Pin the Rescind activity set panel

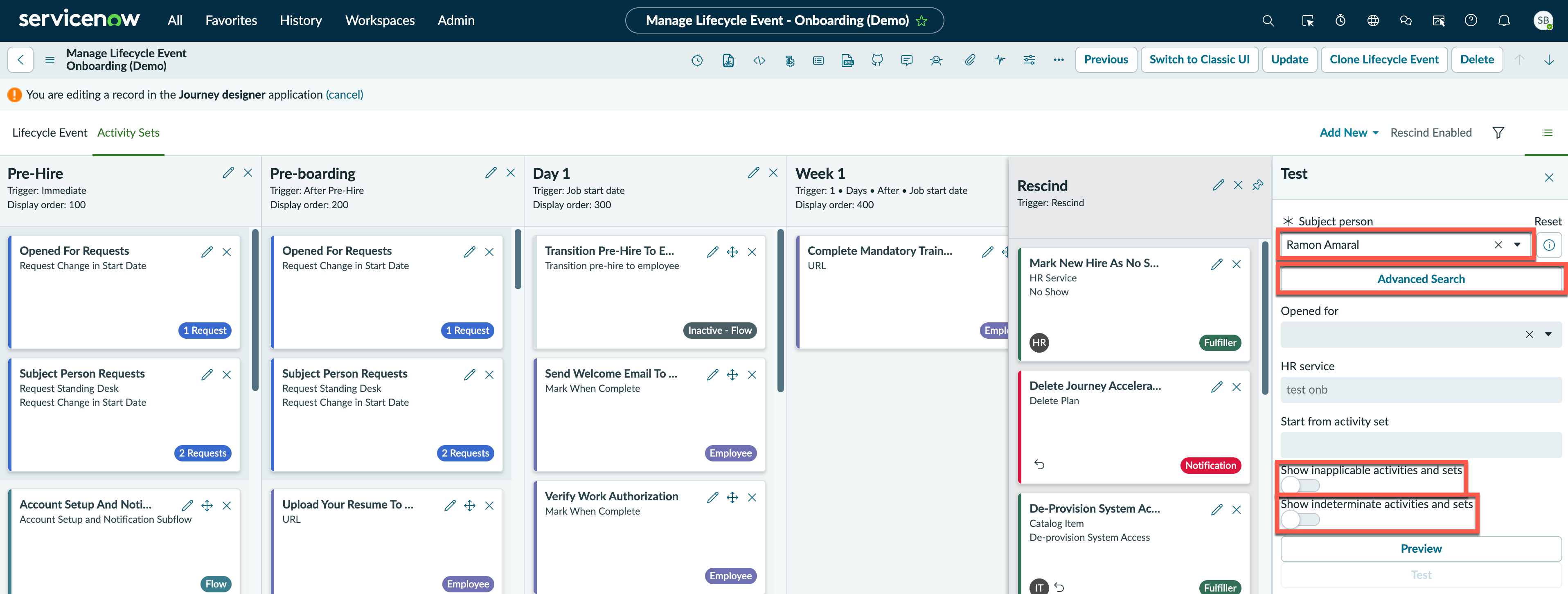[1257, 185]
